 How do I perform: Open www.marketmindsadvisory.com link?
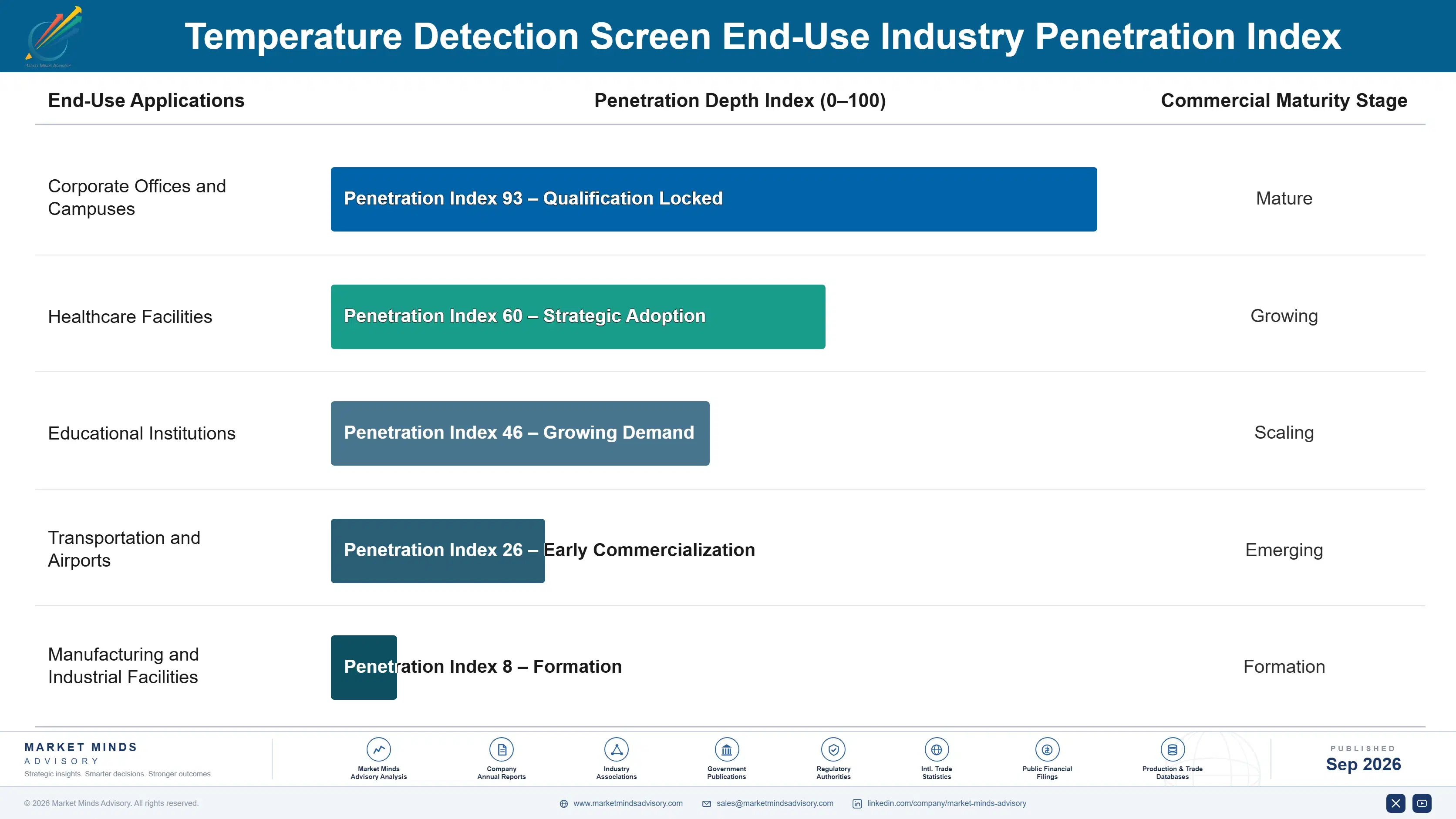pyautogui.click(x=628, y=803)
